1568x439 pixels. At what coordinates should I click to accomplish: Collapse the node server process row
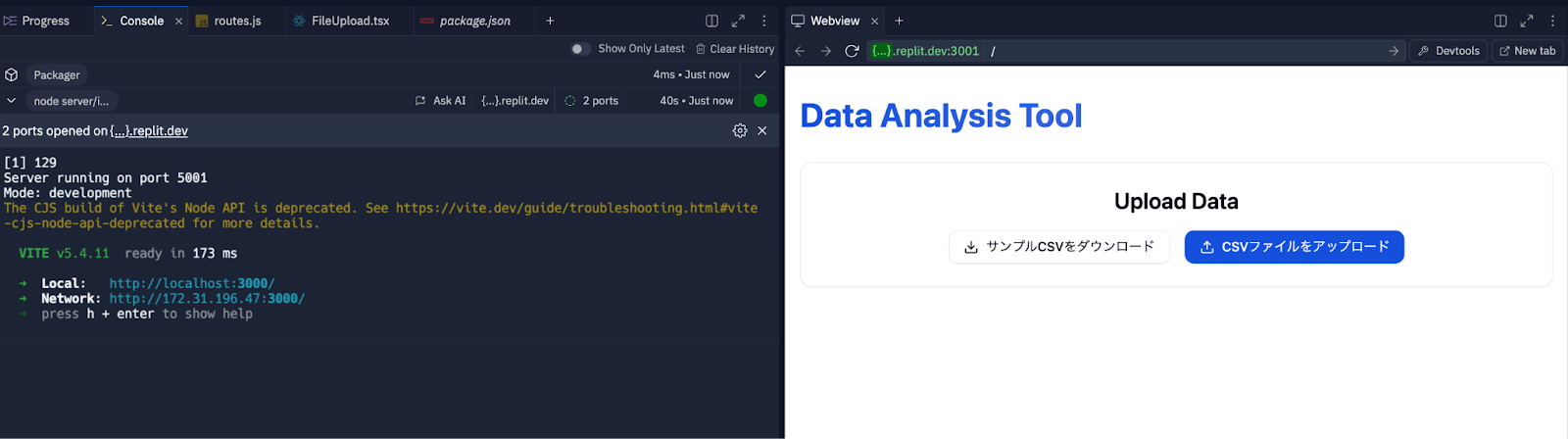point(12,101)
